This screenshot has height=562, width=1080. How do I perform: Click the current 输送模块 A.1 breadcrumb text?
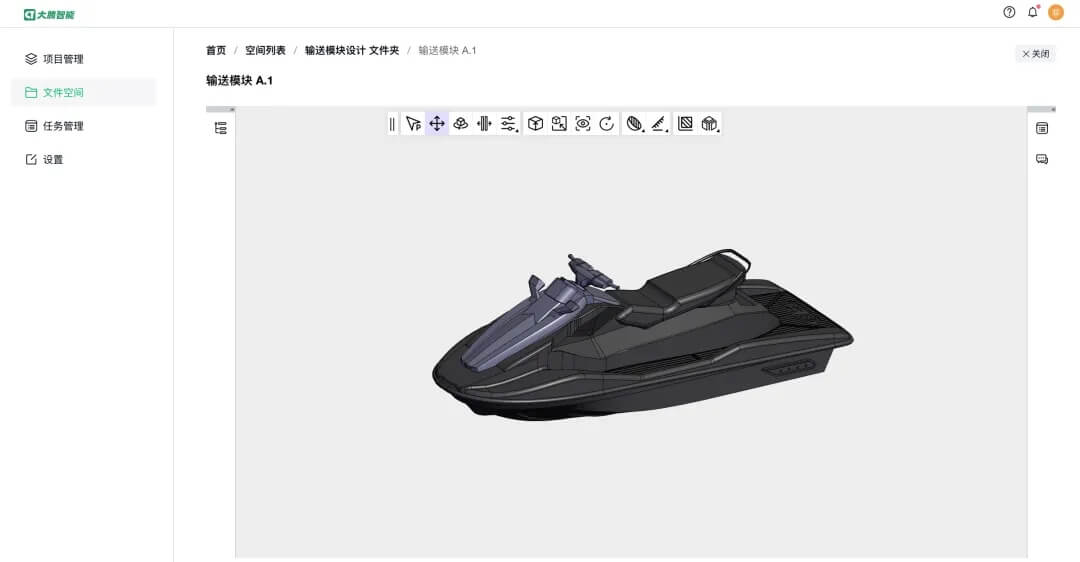[447, 50]
